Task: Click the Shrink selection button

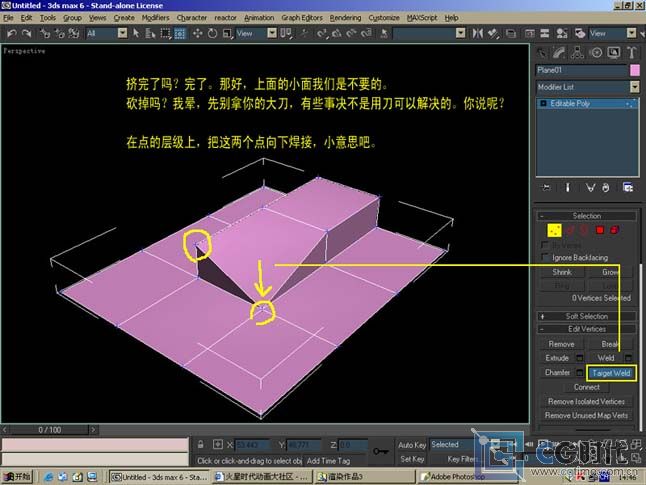Action: pyautogui.click(x=562, y=272)
